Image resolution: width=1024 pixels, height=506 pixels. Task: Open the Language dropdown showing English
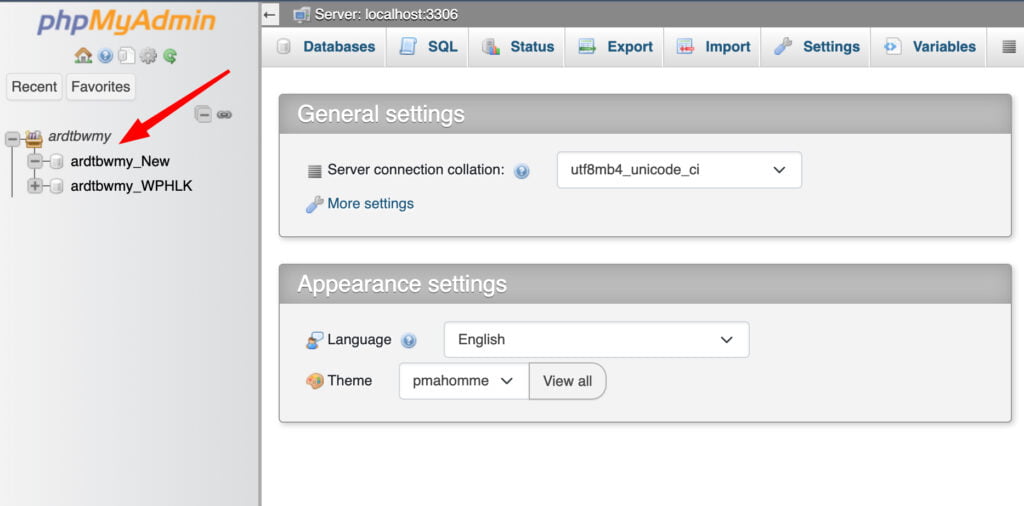click(x=596, y=340)
